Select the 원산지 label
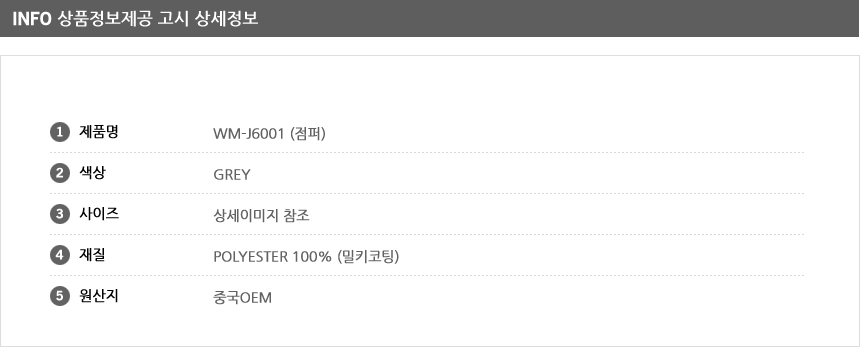The image size is (860, 360). click(99, 296)
